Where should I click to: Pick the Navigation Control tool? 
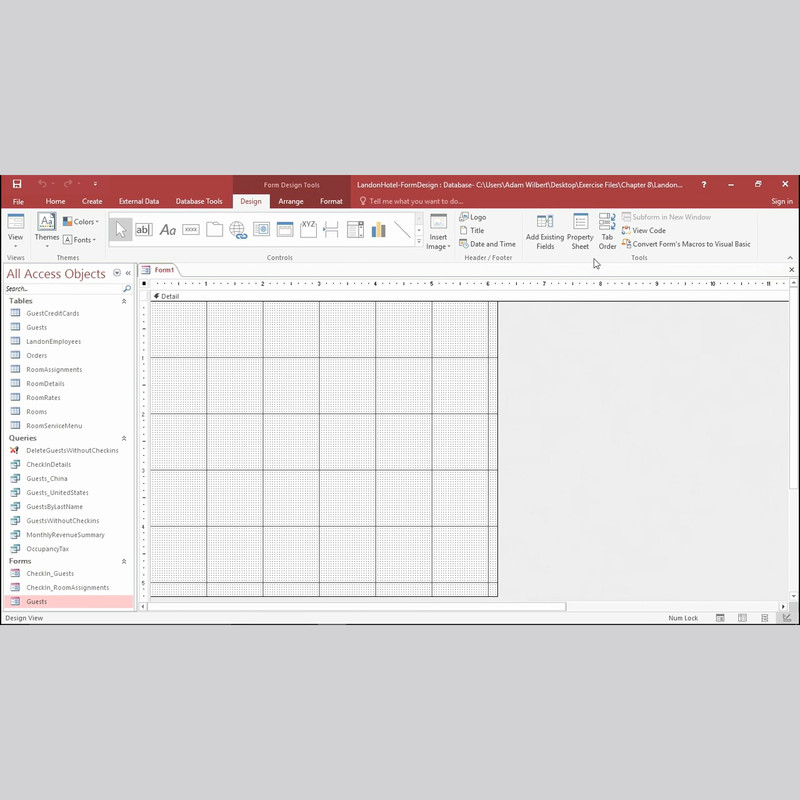[285, 230]
